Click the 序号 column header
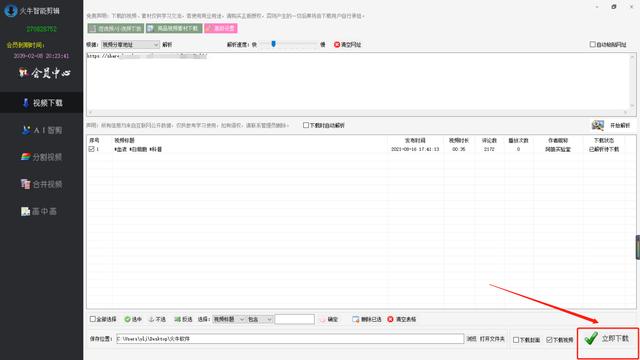 tap(94, 140)
